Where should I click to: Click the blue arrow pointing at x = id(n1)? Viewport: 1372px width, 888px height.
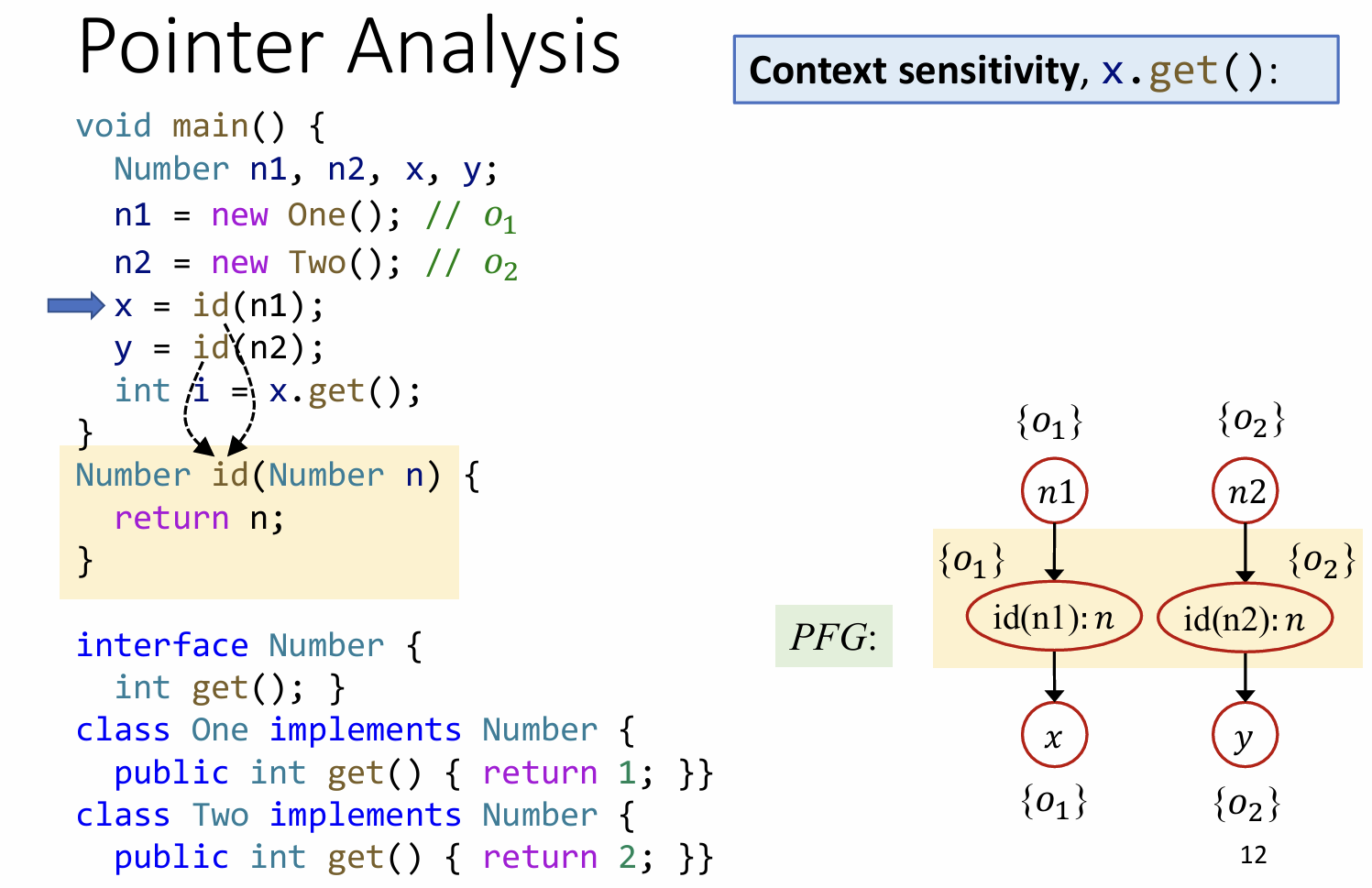click(x=75, y=305)
